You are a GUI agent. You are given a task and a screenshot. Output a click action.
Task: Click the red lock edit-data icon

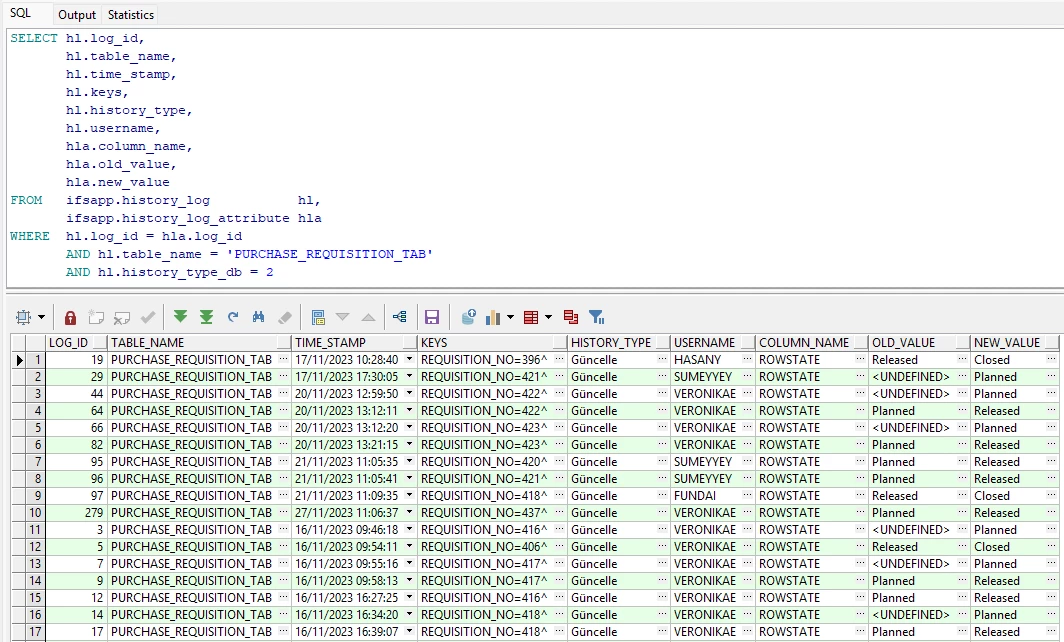click(x=70, y=318)
